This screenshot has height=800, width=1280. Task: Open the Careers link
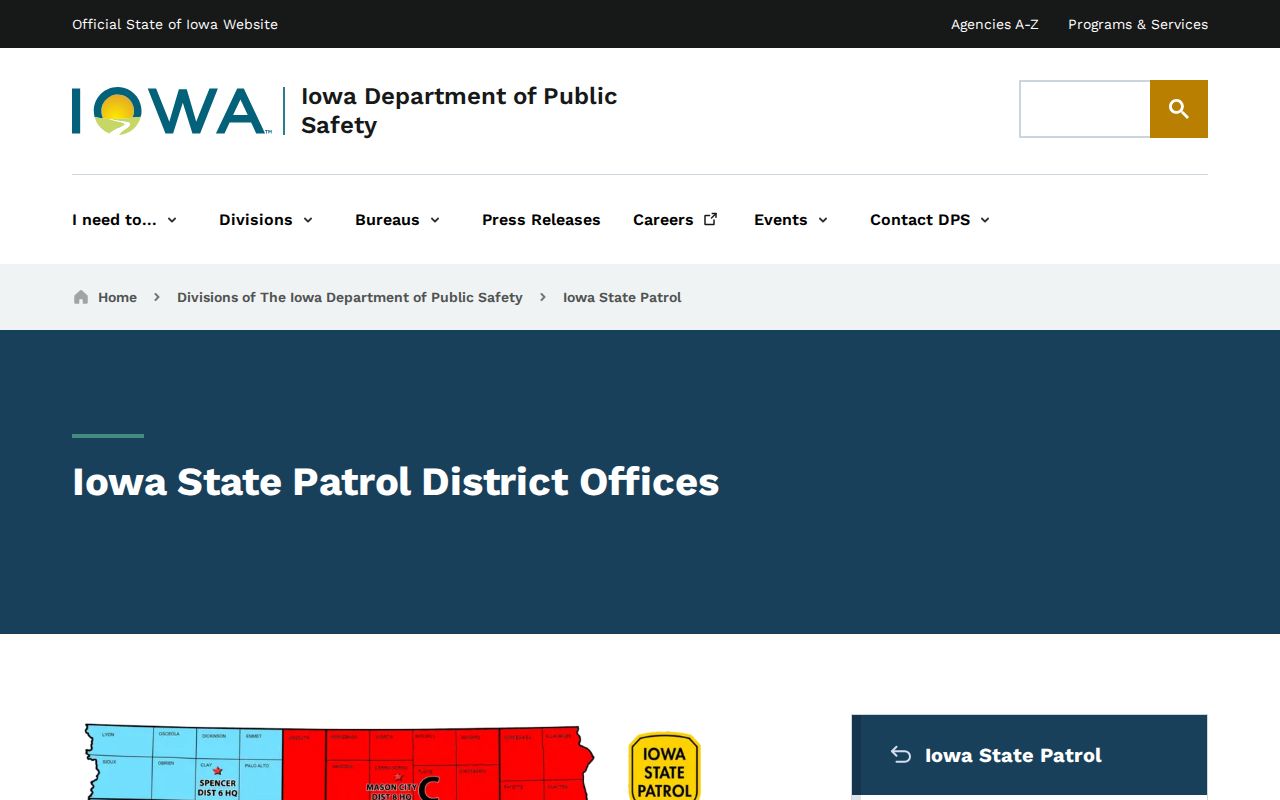click(663, 220)
